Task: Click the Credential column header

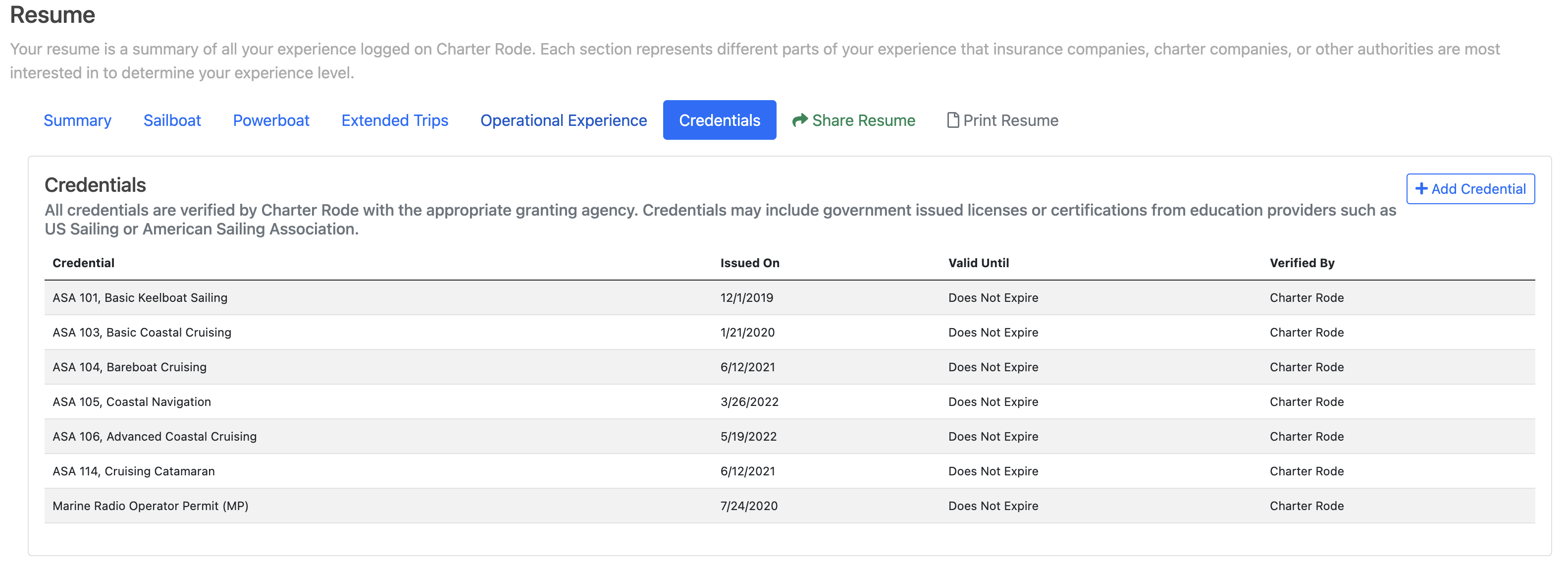Action: (x=83, y=263)
